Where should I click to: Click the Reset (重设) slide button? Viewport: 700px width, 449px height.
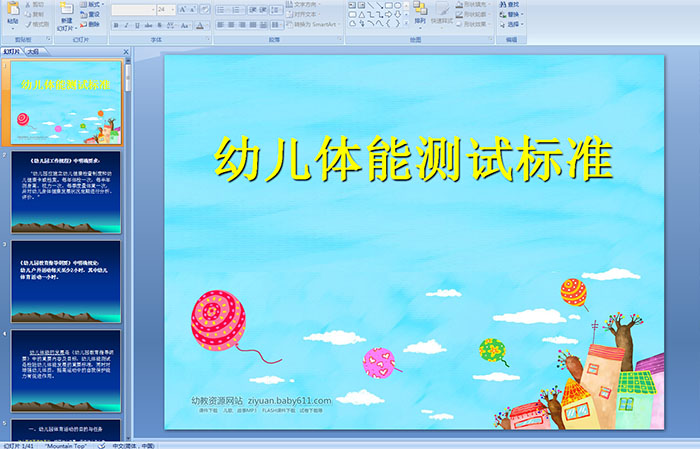pyautogui.click(x=91, y=15)
